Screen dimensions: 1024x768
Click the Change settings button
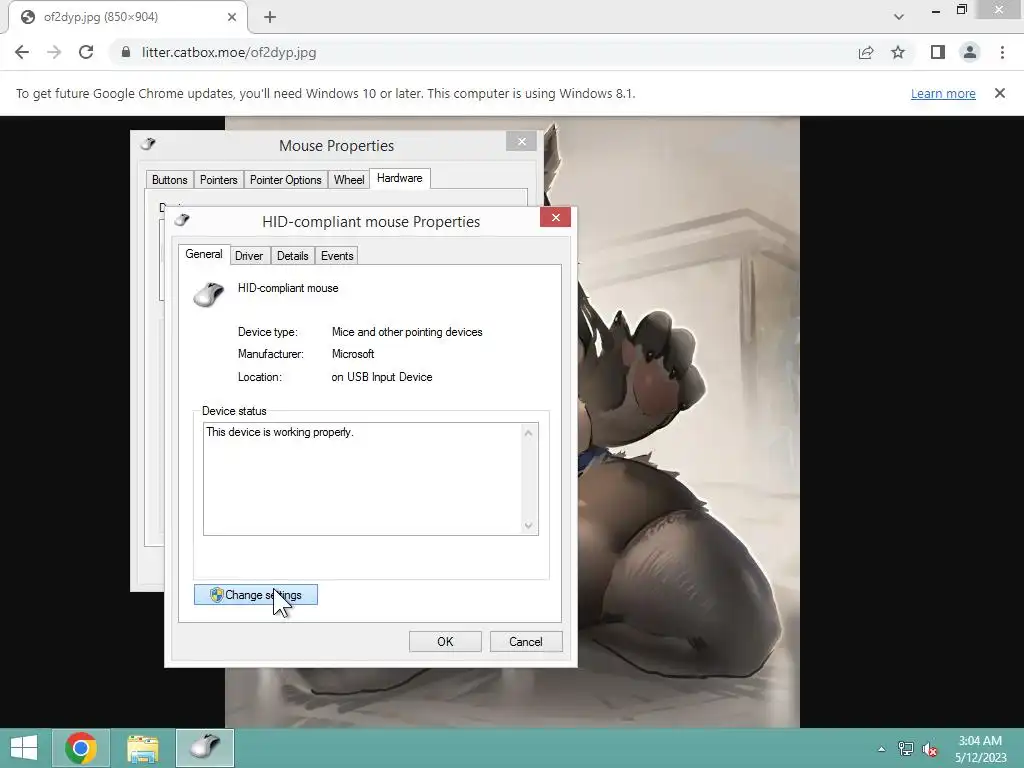point(256,595)
